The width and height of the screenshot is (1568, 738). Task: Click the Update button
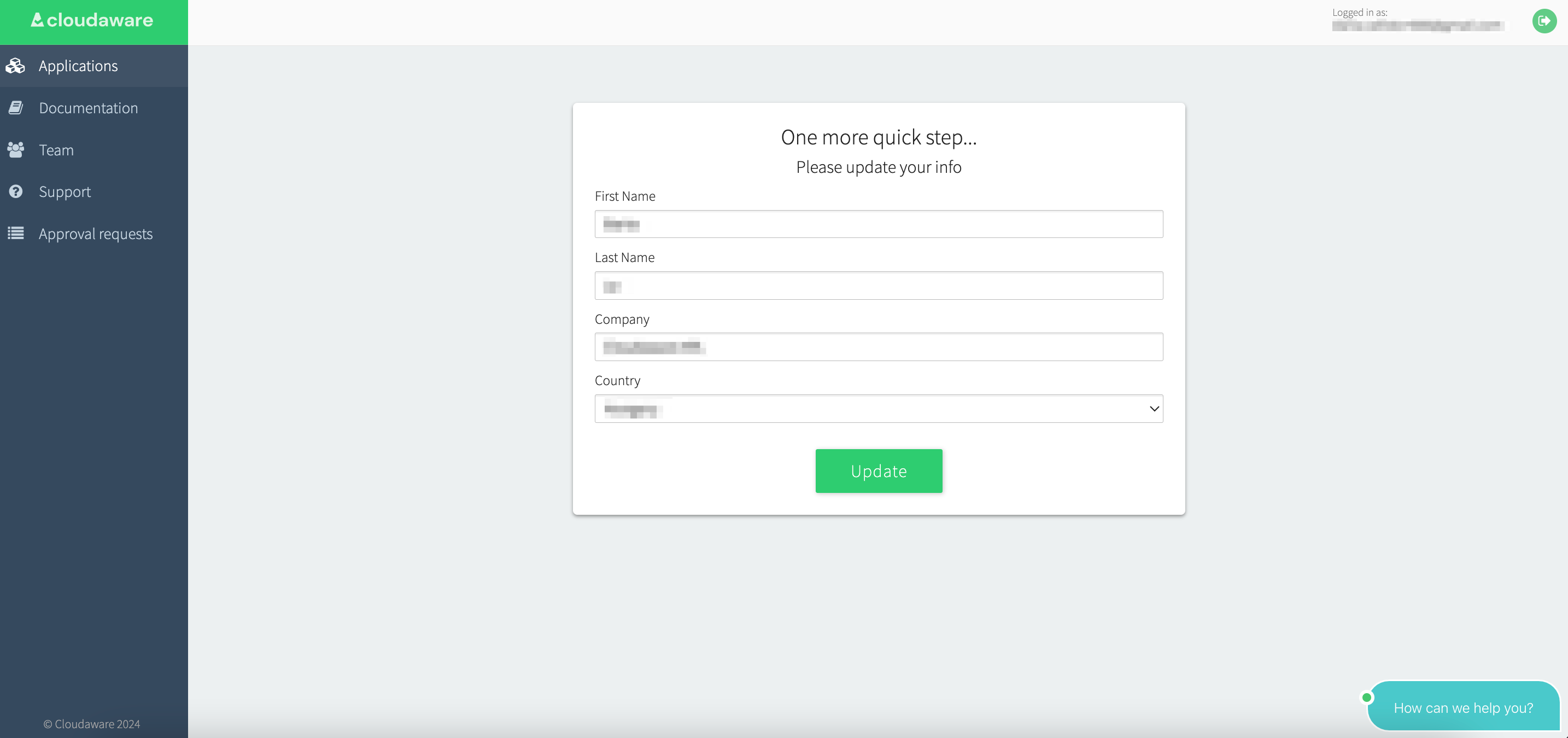coord(879,470)
